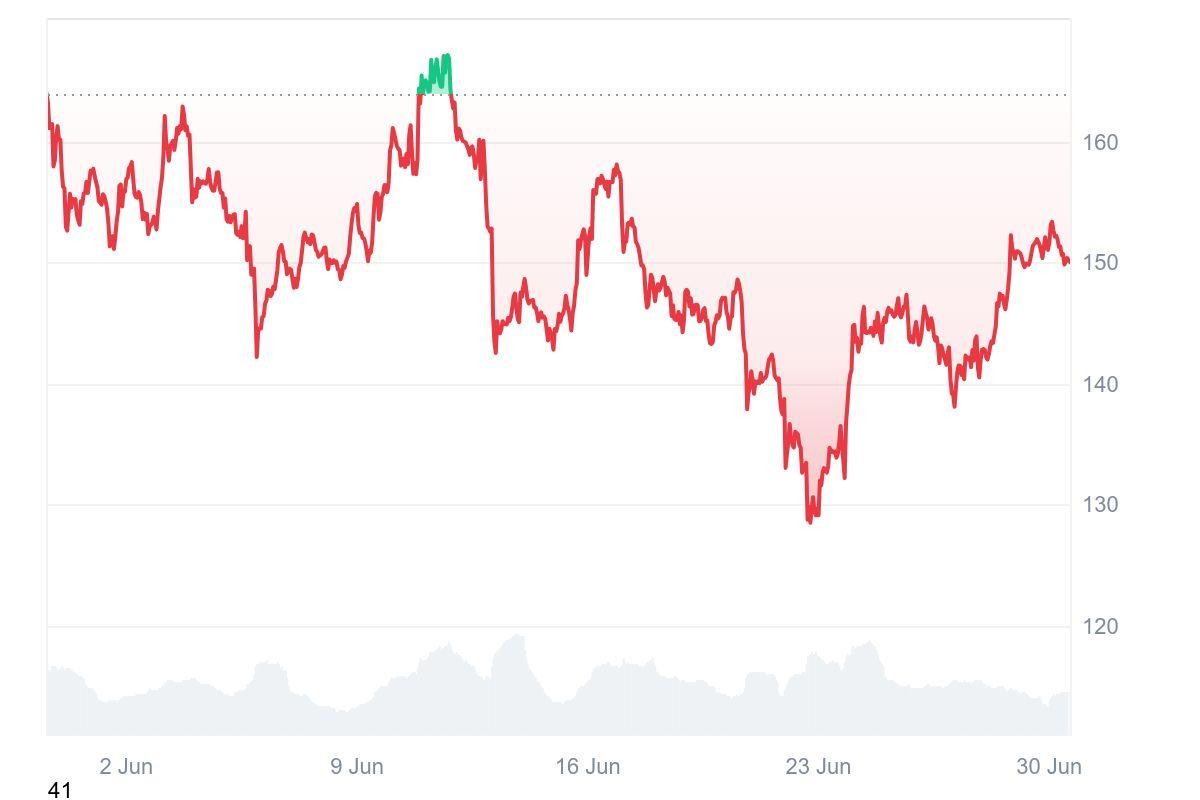Image resolution: width=1200 pixels, height=800 pixels.
Task: Click the dotted opening-price reference line
Action: (x=700, y=95)
